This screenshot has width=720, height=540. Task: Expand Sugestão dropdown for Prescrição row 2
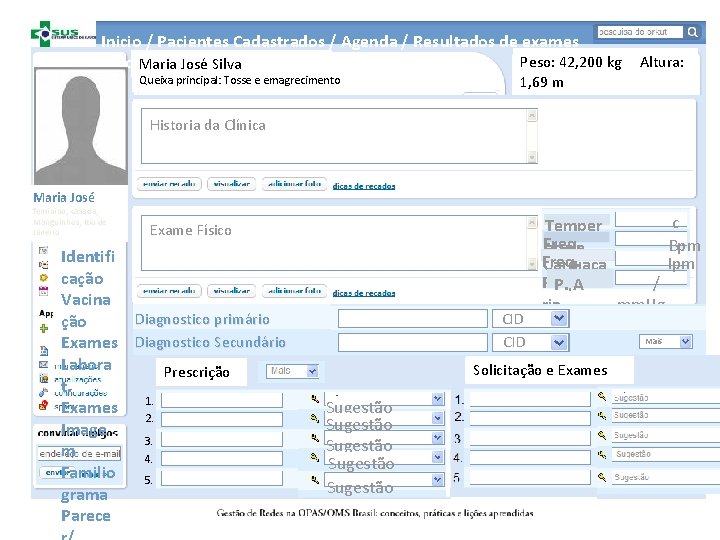(437, 418)
